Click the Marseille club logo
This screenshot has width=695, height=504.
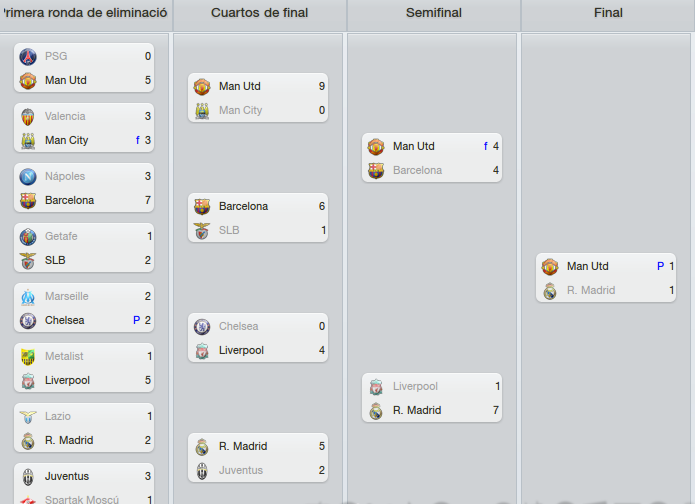tap(28, 297)
